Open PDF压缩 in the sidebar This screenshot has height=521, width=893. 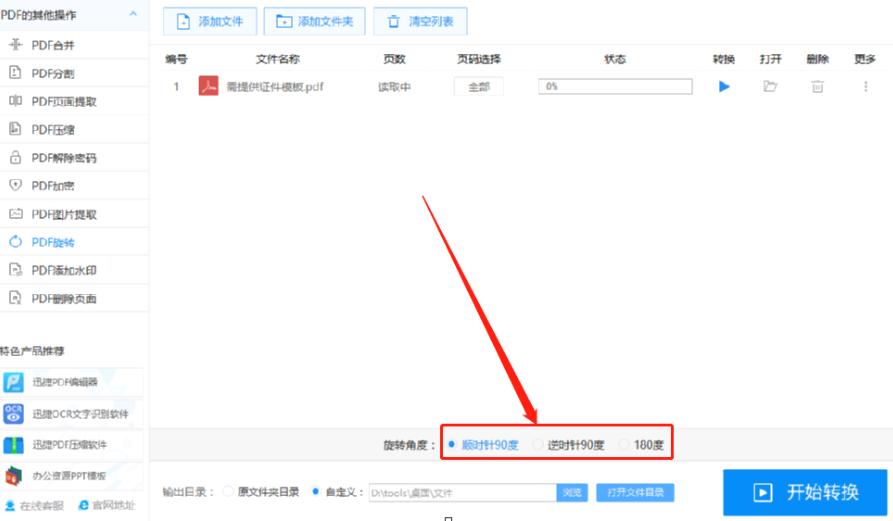point(74,129)
